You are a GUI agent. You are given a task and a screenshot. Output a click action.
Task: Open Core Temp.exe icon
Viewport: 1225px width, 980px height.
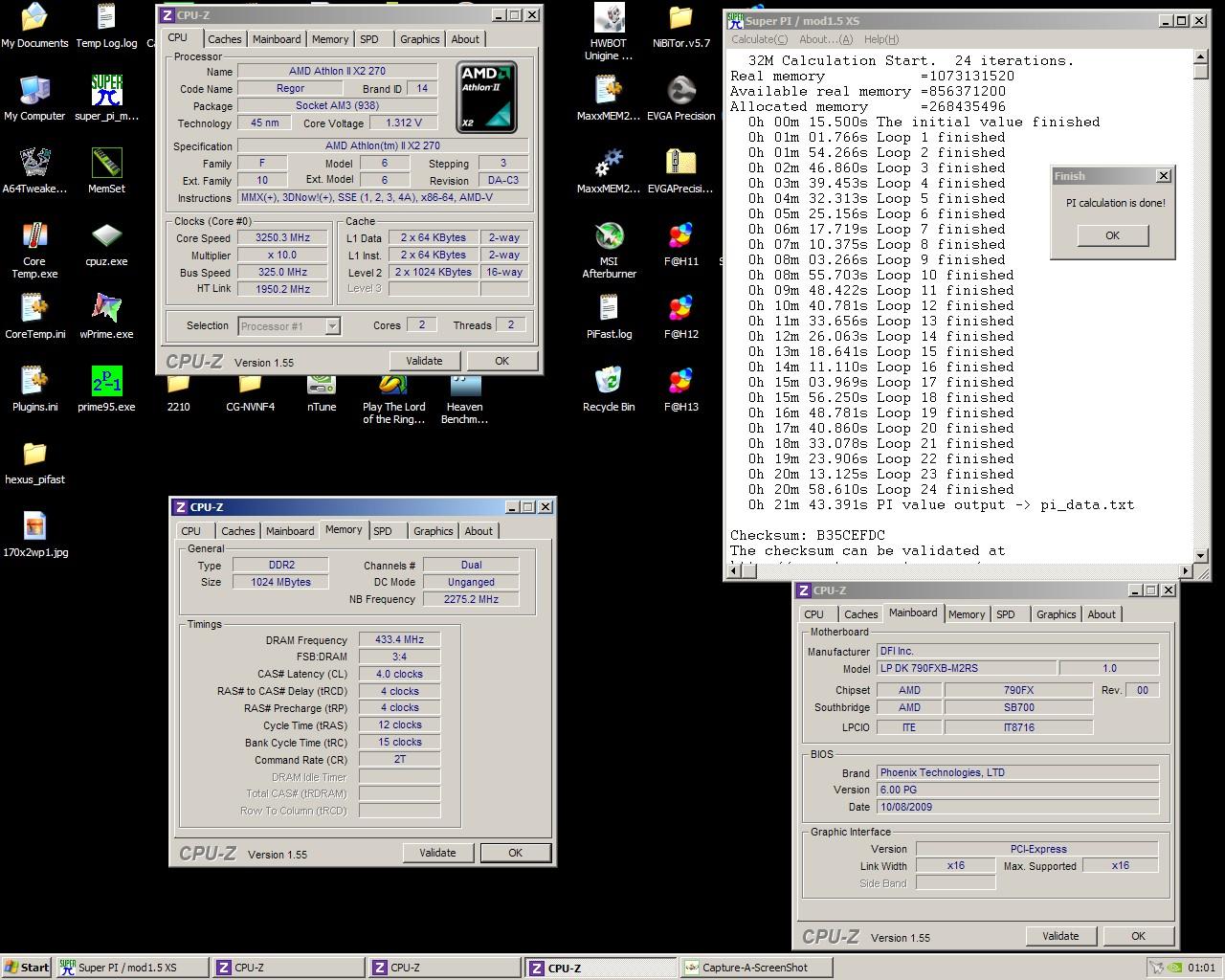point(34,251)
